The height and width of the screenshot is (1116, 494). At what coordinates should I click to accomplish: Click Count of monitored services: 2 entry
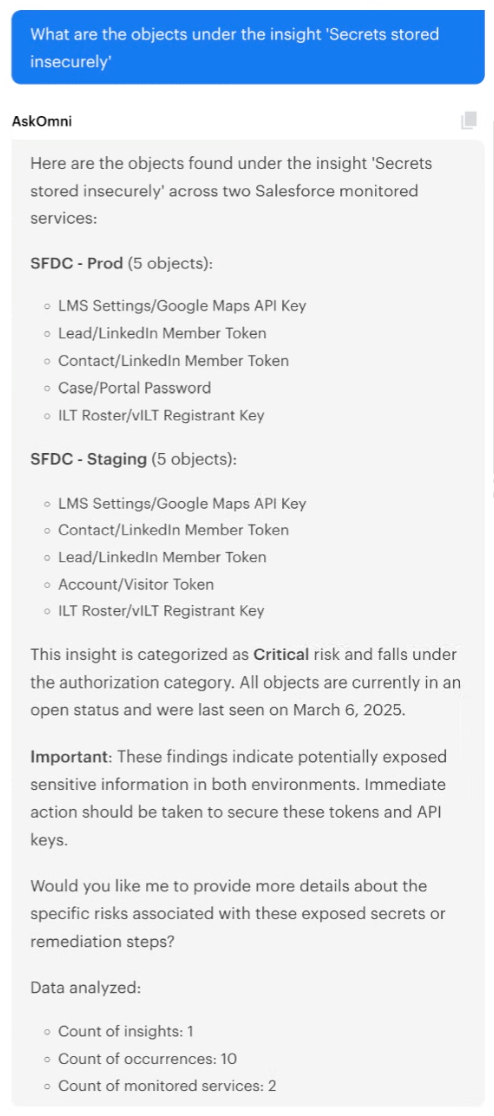pos(167,1085)
